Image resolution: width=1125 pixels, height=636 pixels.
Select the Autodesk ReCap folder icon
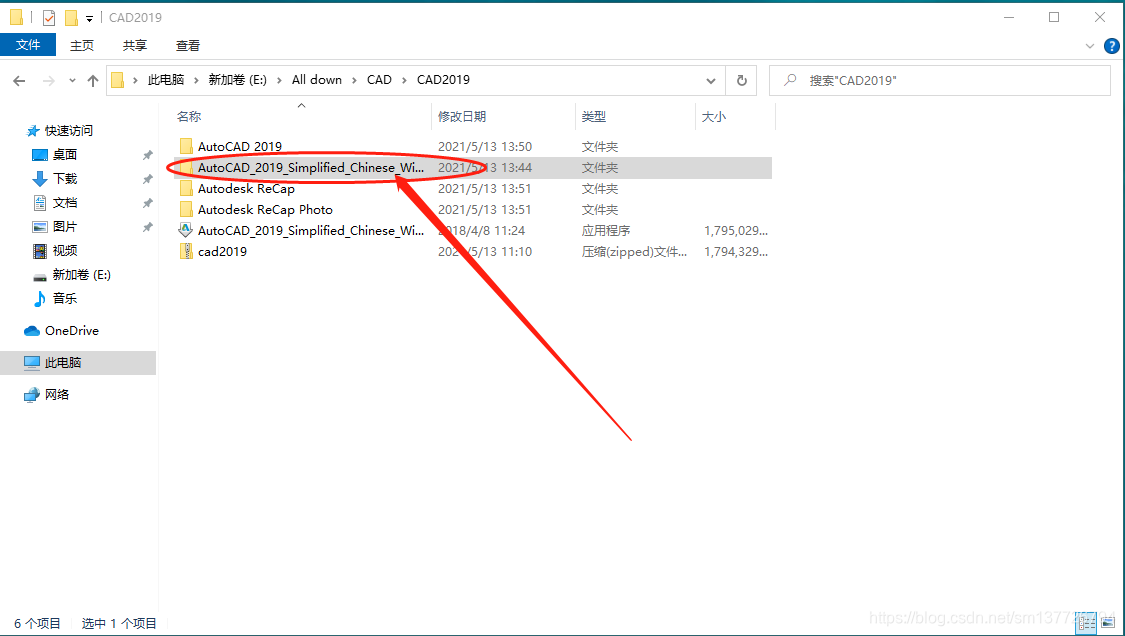pos(186,188)
